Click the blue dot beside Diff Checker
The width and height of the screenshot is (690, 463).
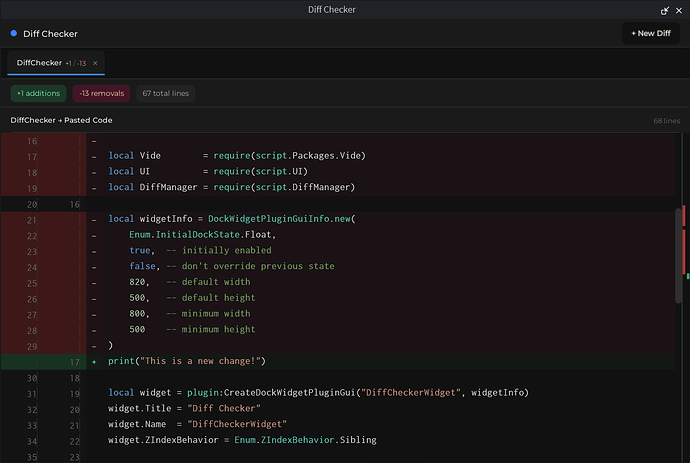tap(13, 34)
